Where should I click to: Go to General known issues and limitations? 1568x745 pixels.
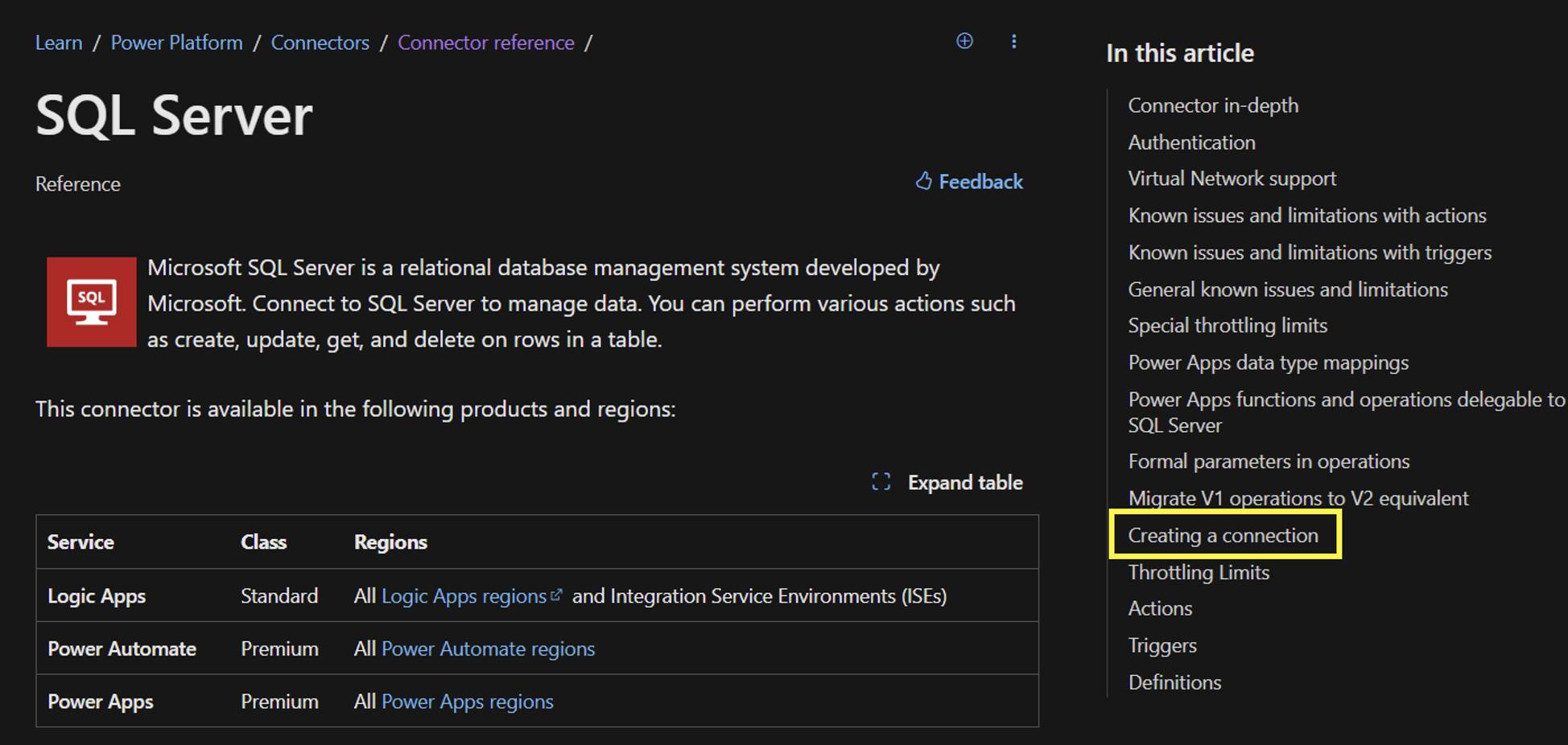[1288, 290]
